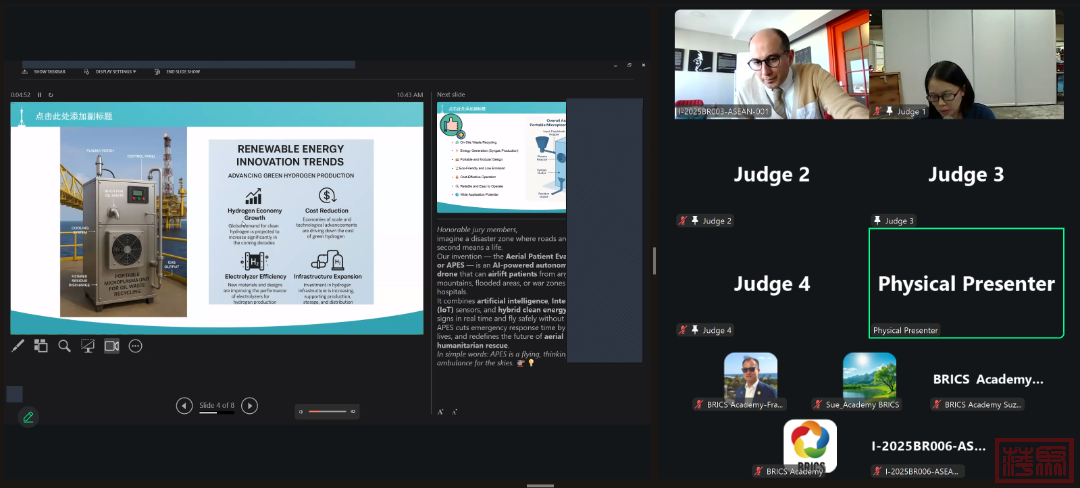Screen dimensions: 1080x488
Task: Select the Physical Presenter video tile
Action: [x=966, y=283]
